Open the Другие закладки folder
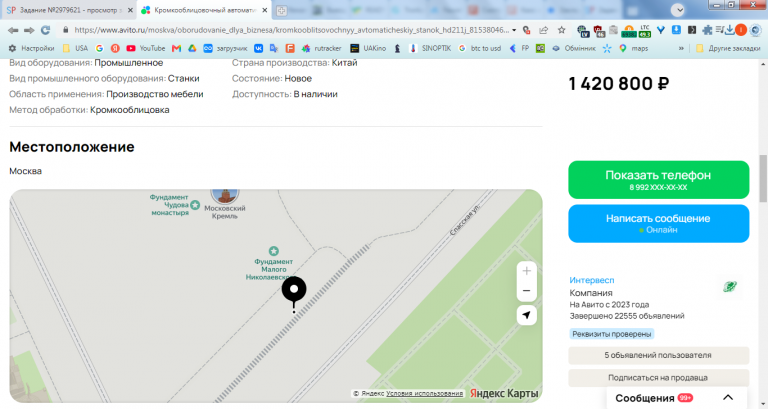768x409 pixels. pyautogui.click(x=728, y=48)
